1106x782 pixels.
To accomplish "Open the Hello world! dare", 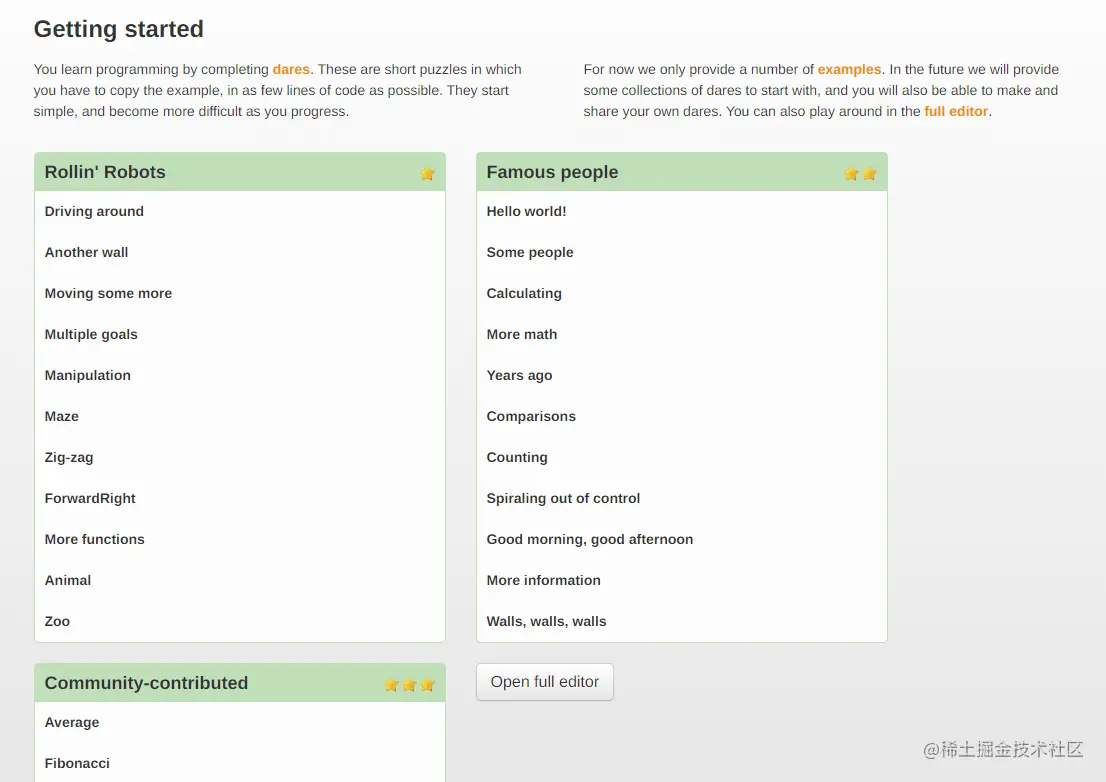I will [526, 211].
